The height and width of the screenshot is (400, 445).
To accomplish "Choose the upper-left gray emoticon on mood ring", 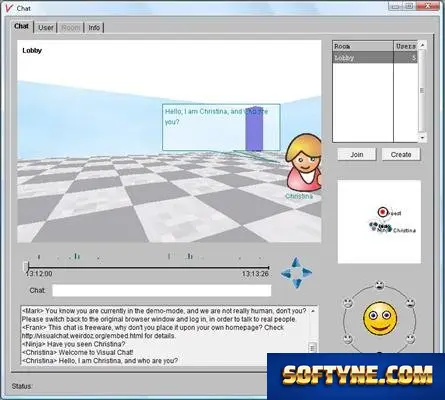I will (x=348, y=303).
